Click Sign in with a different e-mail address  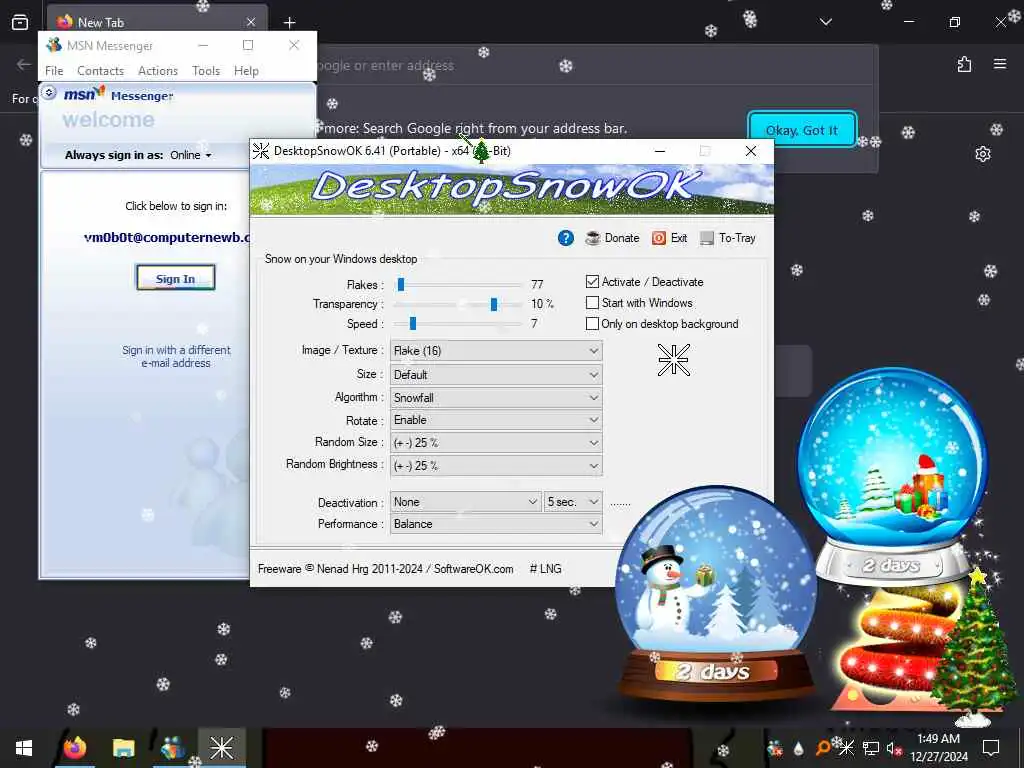coord(176,357)
